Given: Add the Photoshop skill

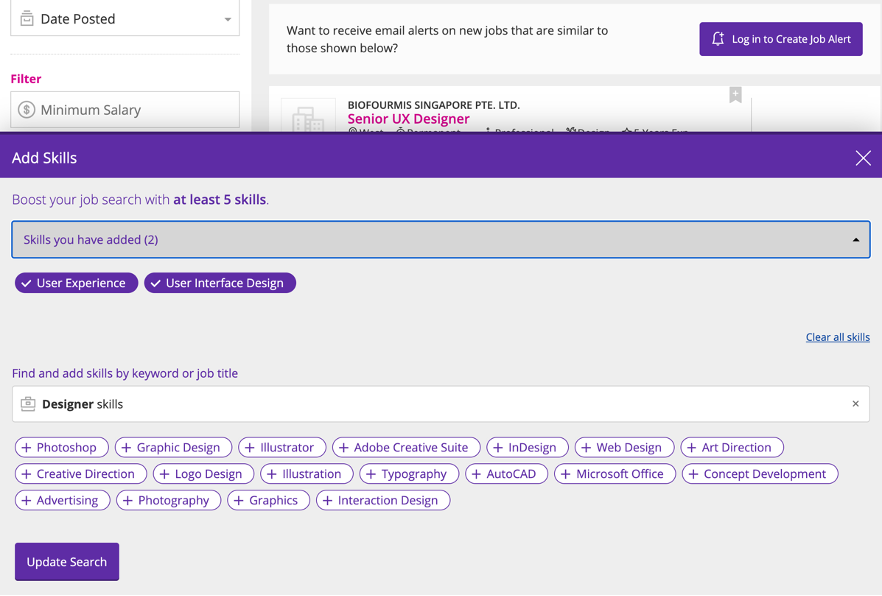Looking at the screenshot, I should coord(60,447).
